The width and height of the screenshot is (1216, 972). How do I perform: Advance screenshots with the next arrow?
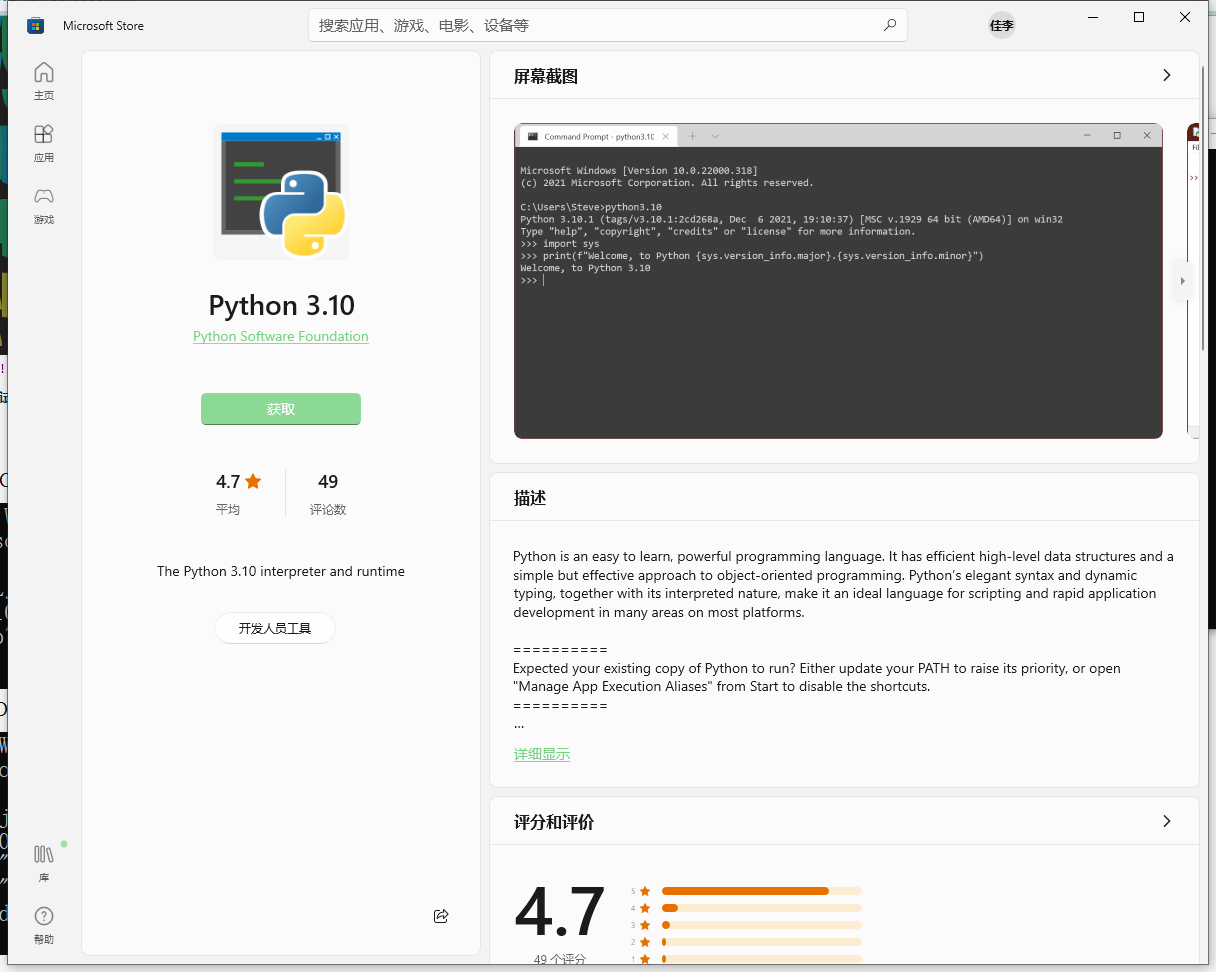pyautogui.click(x=1183, y=281)
